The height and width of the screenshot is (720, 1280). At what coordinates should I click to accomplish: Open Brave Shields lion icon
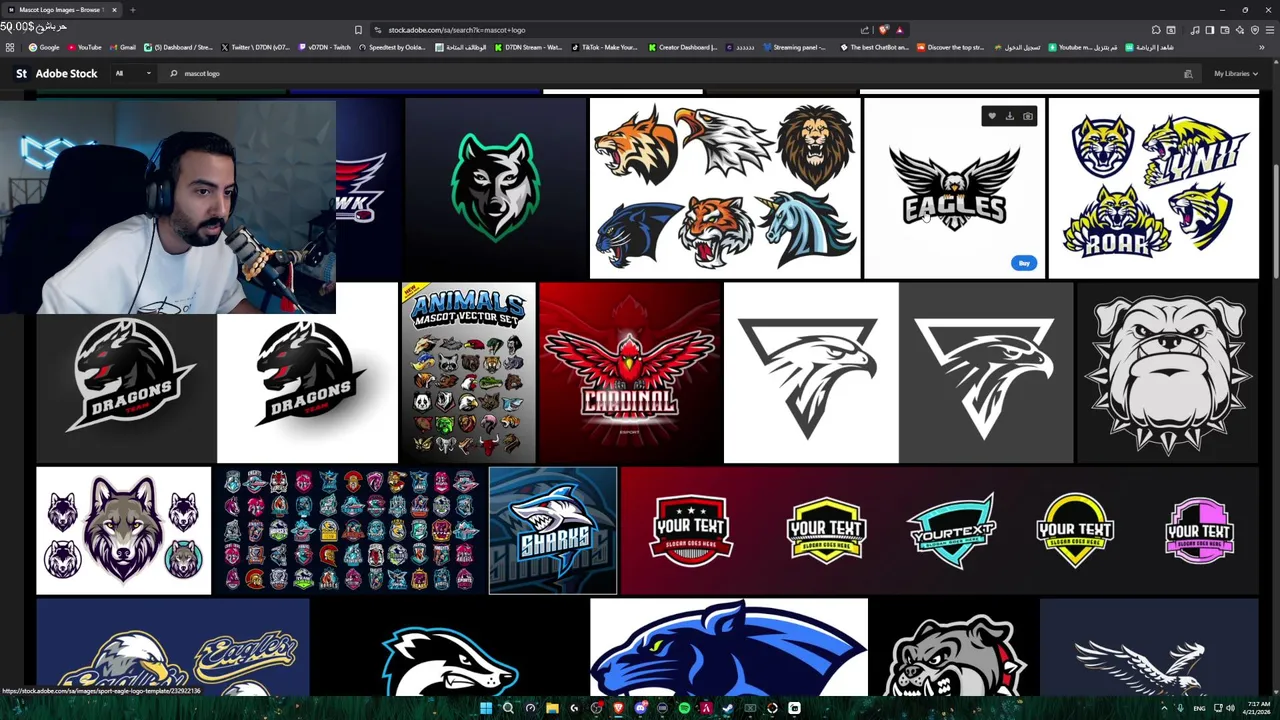[883, 30]
